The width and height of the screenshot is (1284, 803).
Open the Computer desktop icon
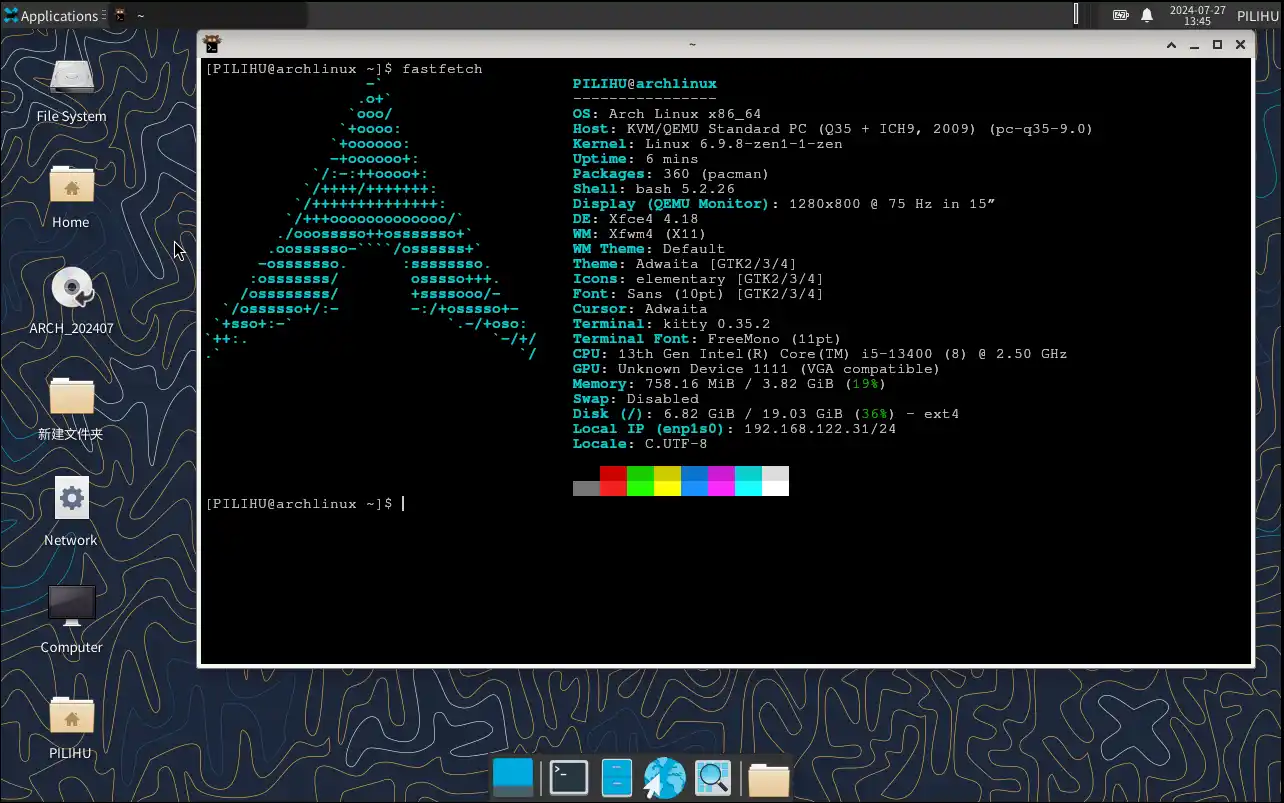coord(71,605)
